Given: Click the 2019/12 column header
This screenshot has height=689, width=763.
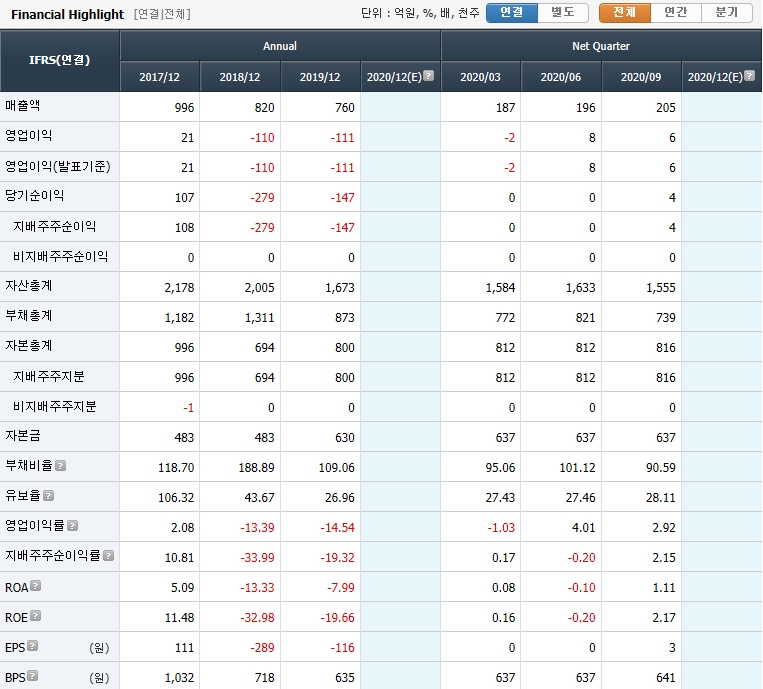Looking at the screenshot, I should pyautogui.click(x=320, y=77).
